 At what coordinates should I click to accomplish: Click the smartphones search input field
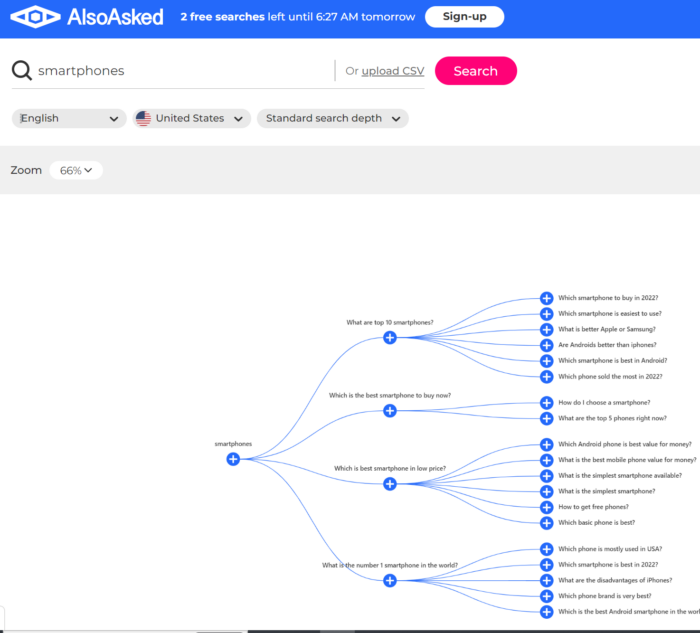click(180, 71)
